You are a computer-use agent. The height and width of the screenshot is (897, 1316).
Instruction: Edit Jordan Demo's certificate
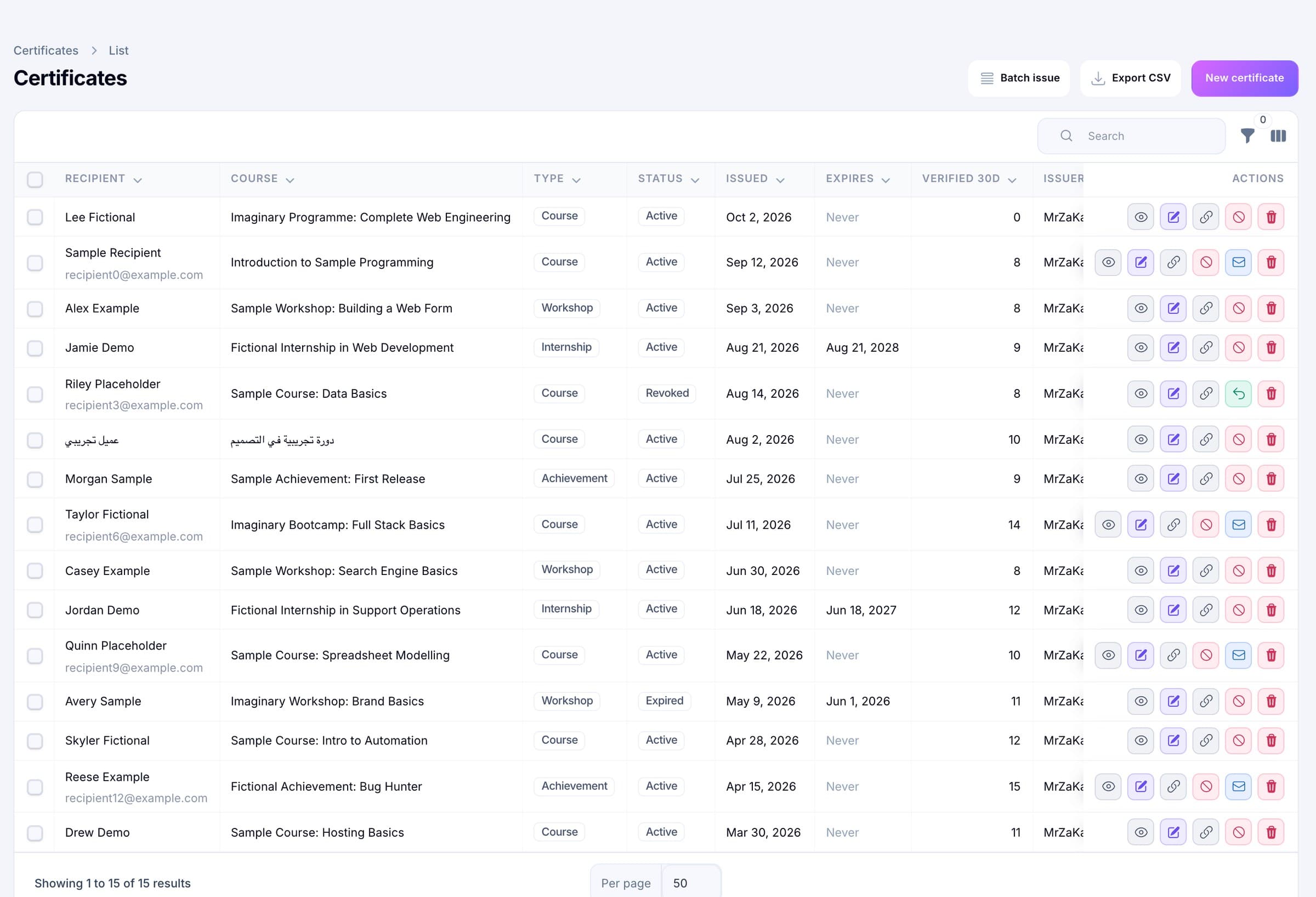pyautogui.click(x=1173, y=610)
